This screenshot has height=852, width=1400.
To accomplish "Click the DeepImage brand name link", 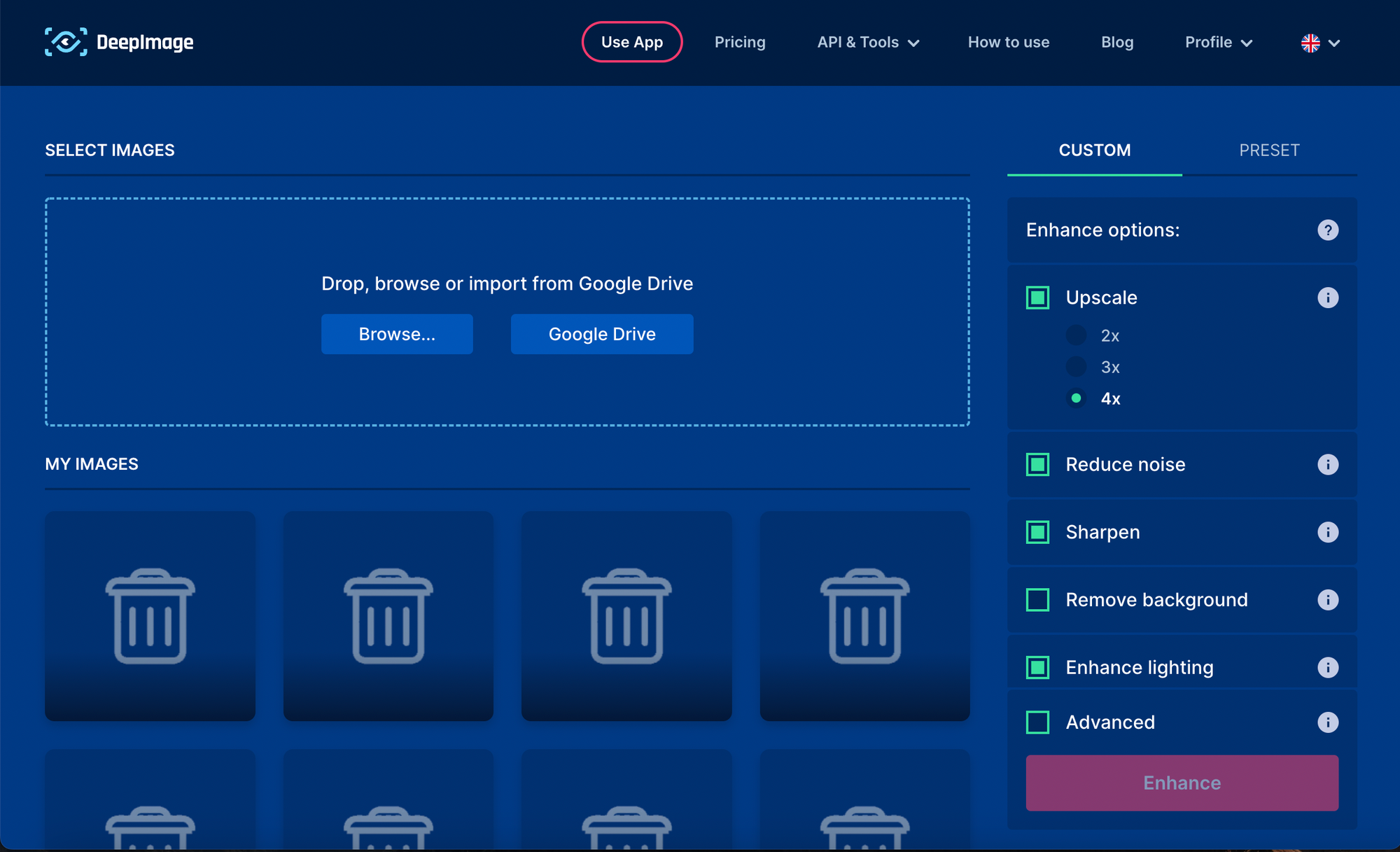I will click(145, 42).
